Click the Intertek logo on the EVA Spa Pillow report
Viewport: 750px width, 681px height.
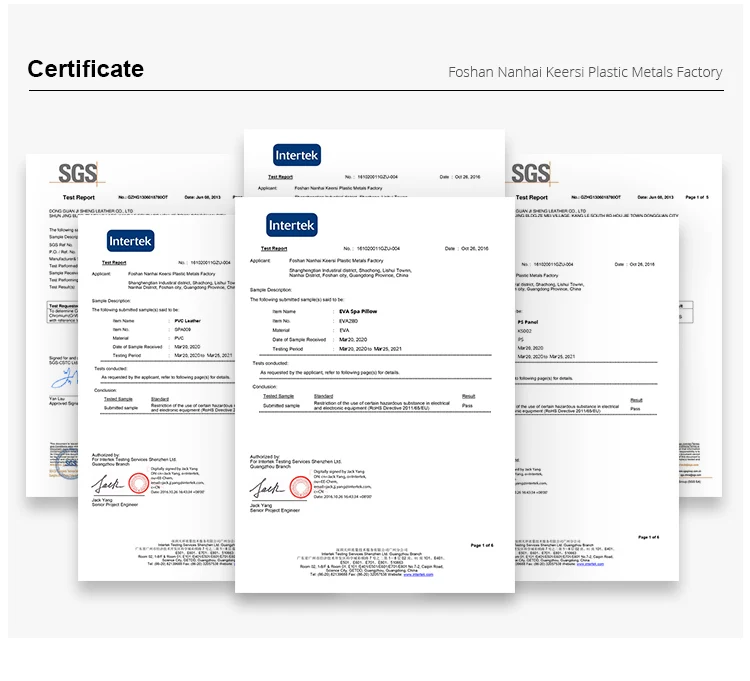[x=292, y=225]
